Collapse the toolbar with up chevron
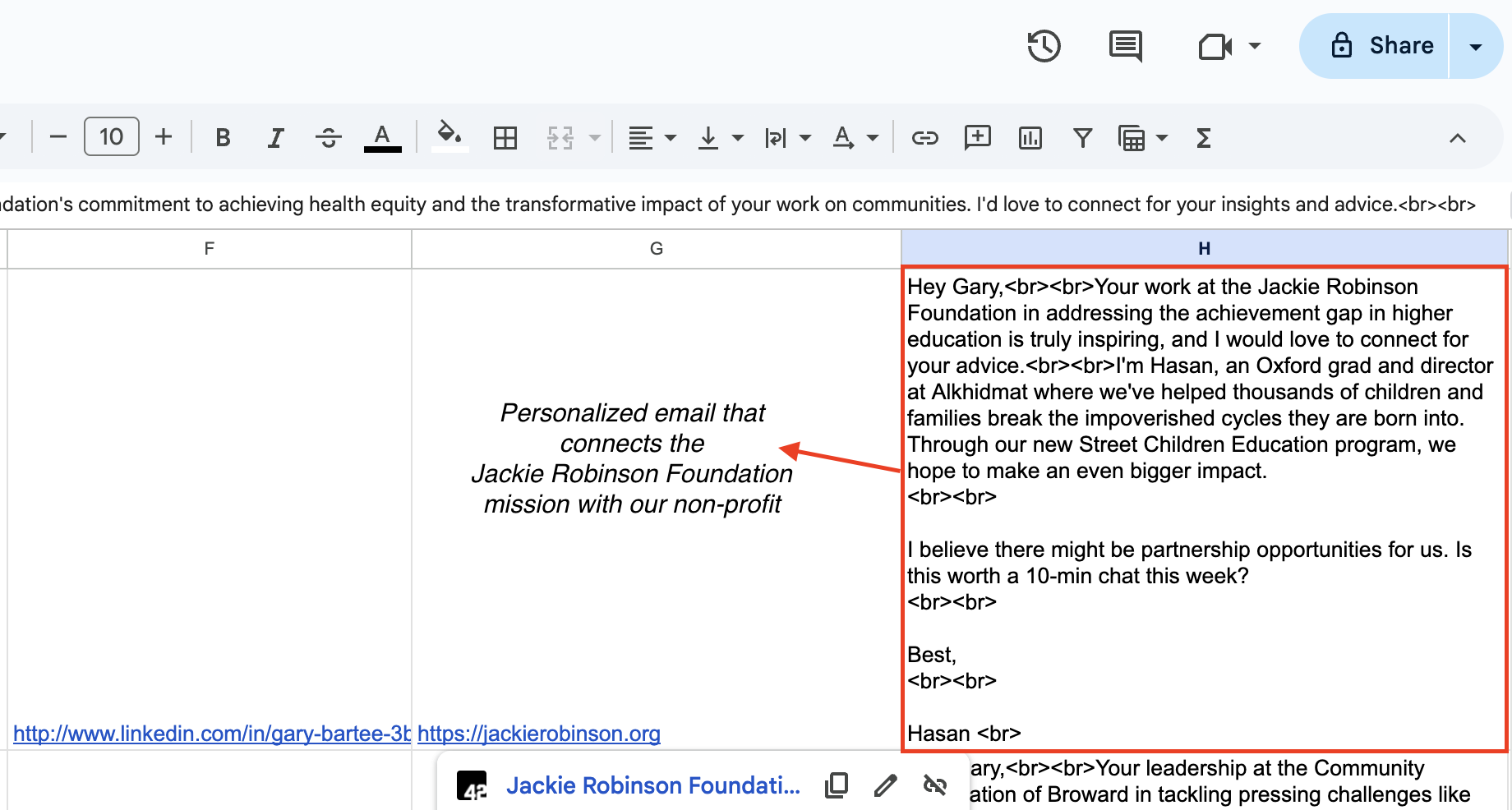The image size is (1512, 810). pos(1458,138)
